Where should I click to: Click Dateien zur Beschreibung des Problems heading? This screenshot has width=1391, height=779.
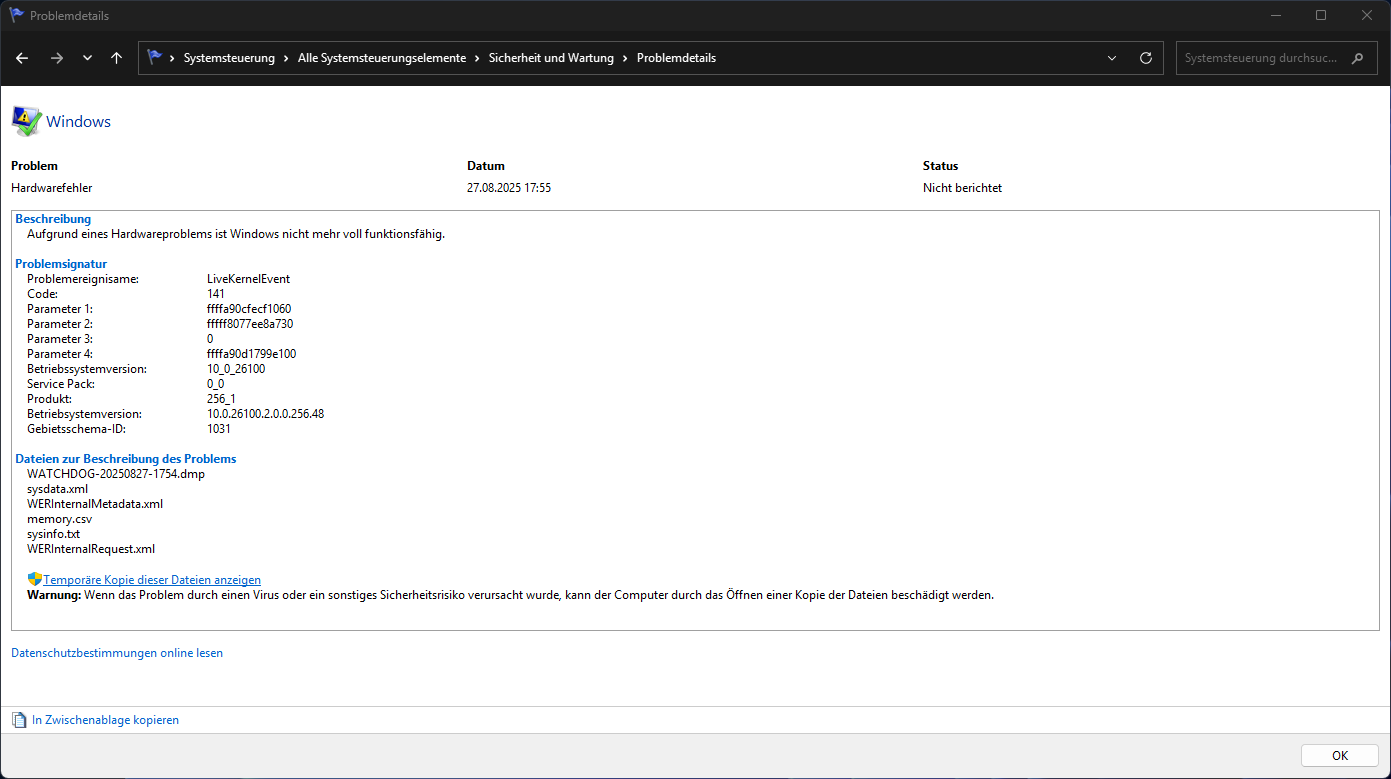126,459
